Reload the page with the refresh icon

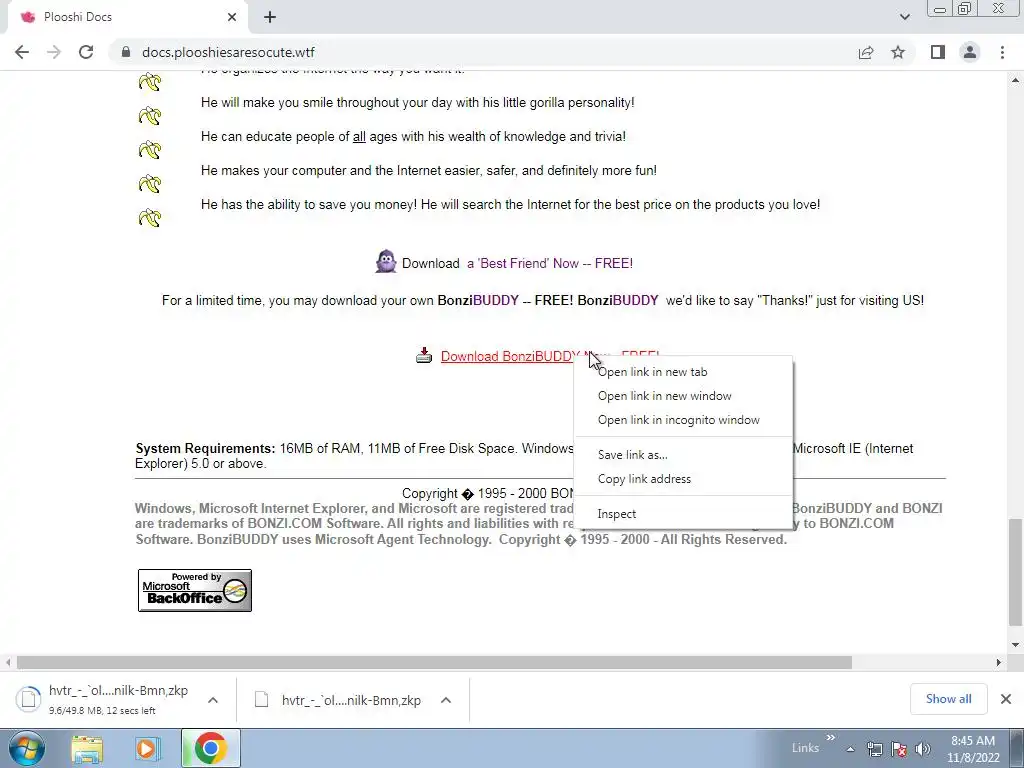[x=86, y=52]
